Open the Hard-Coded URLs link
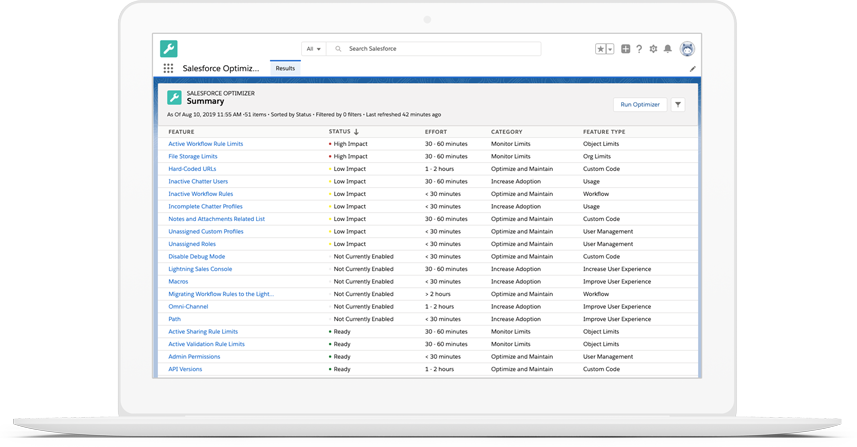Screen dimensions: 857x447 tap(192, 169)
